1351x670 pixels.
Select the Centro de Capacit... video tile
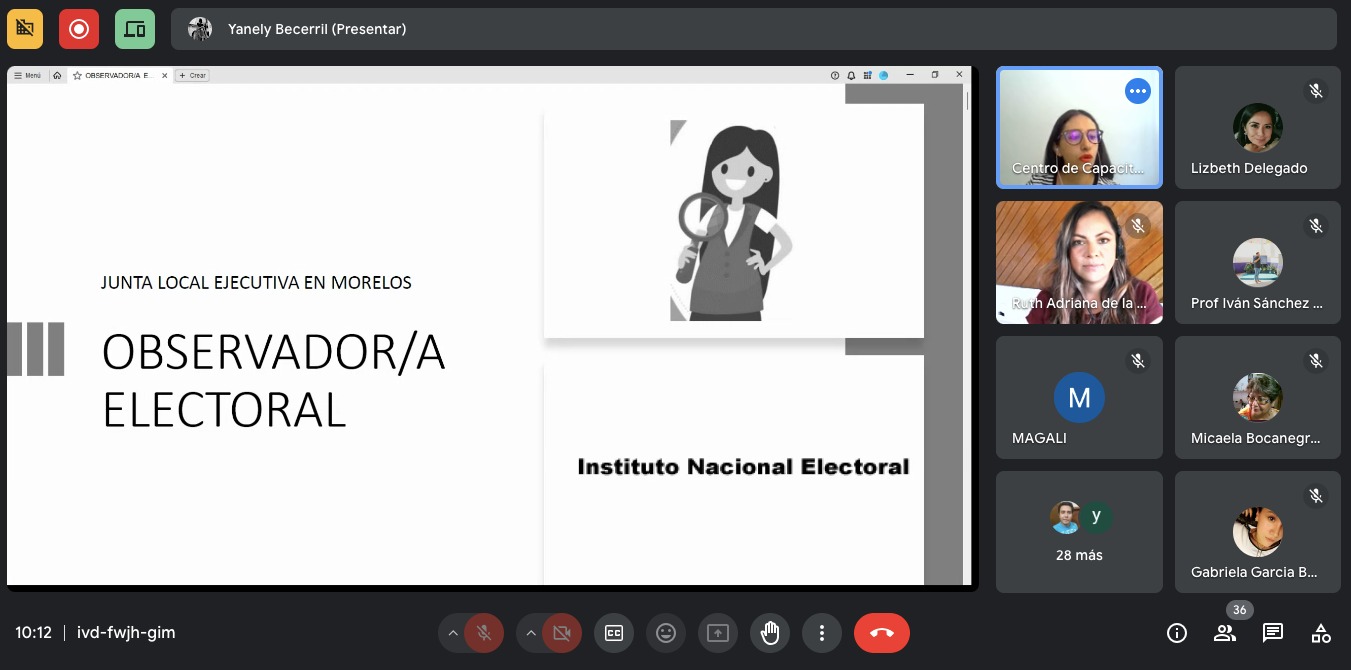1079,128
